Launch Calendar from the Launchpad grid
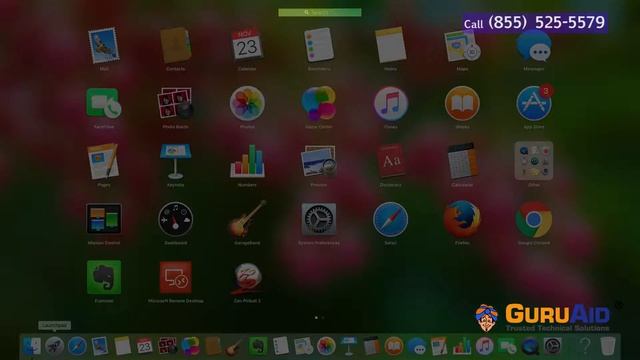The image size is (640, 360). (x=247, y=45)
